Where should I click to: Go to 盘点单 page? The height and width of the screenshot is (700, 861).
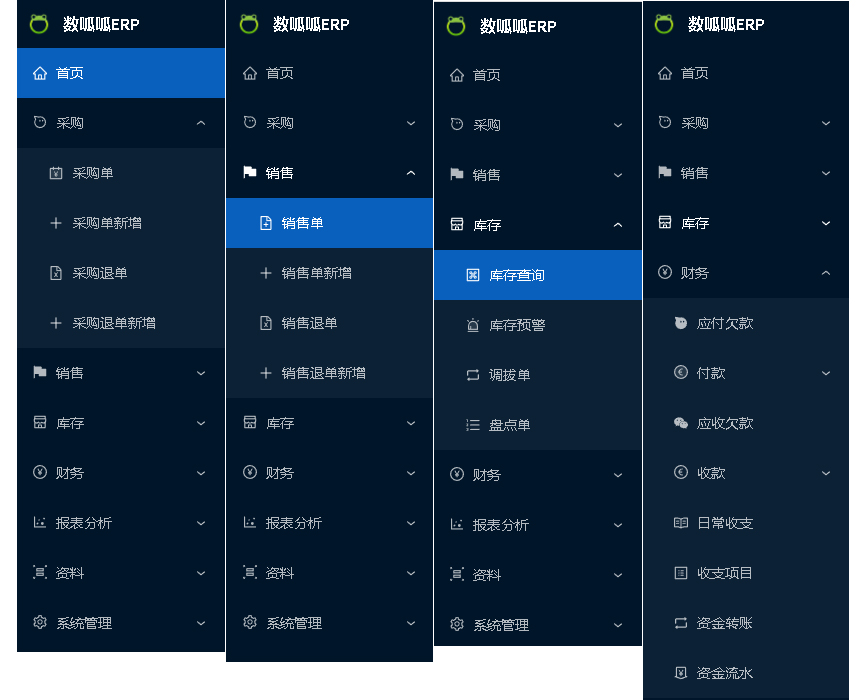(x=538, y=425)
